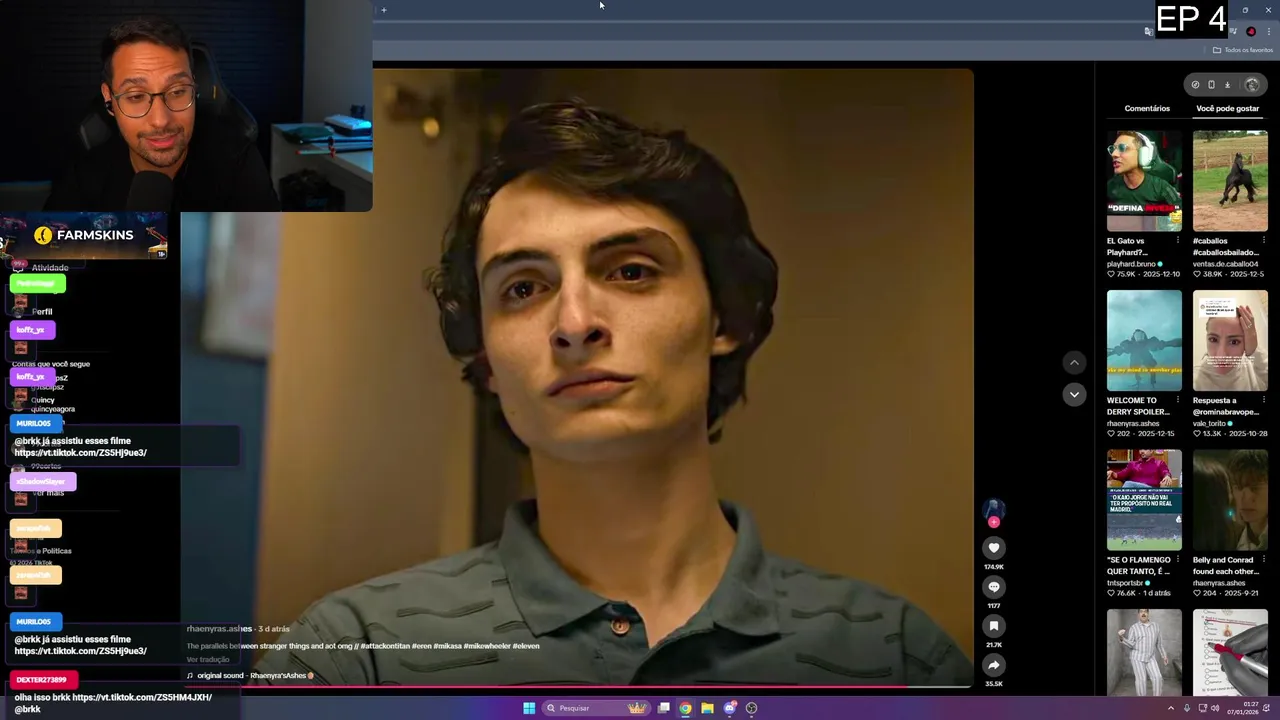
Task: Open vale_torito profile link
Action: [1209, 424]
